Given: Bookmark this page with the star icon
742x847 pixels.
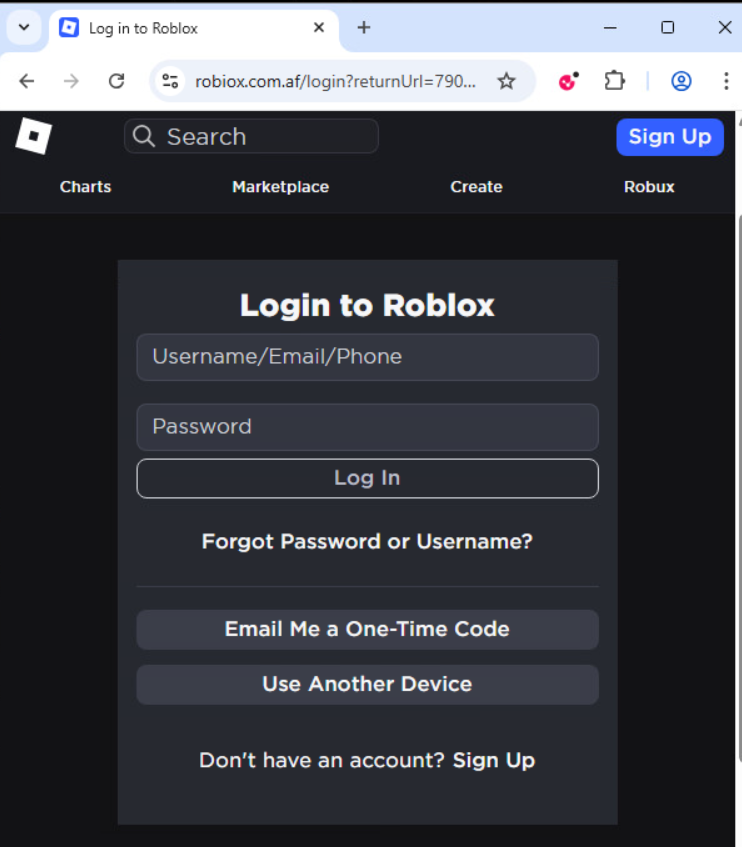Looking at the screenshot, I should pos(507,81).
